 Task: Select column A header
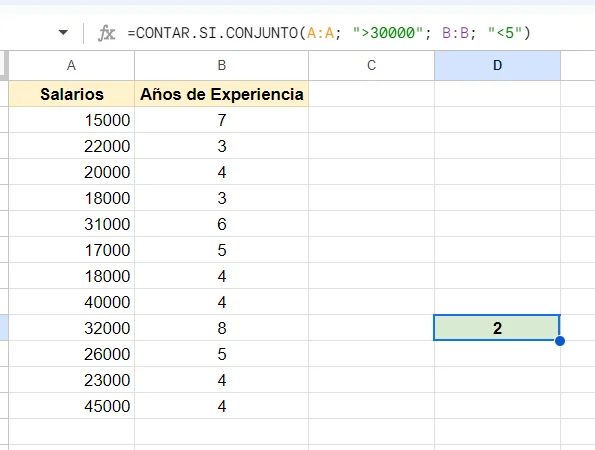(x=71, y=65)
